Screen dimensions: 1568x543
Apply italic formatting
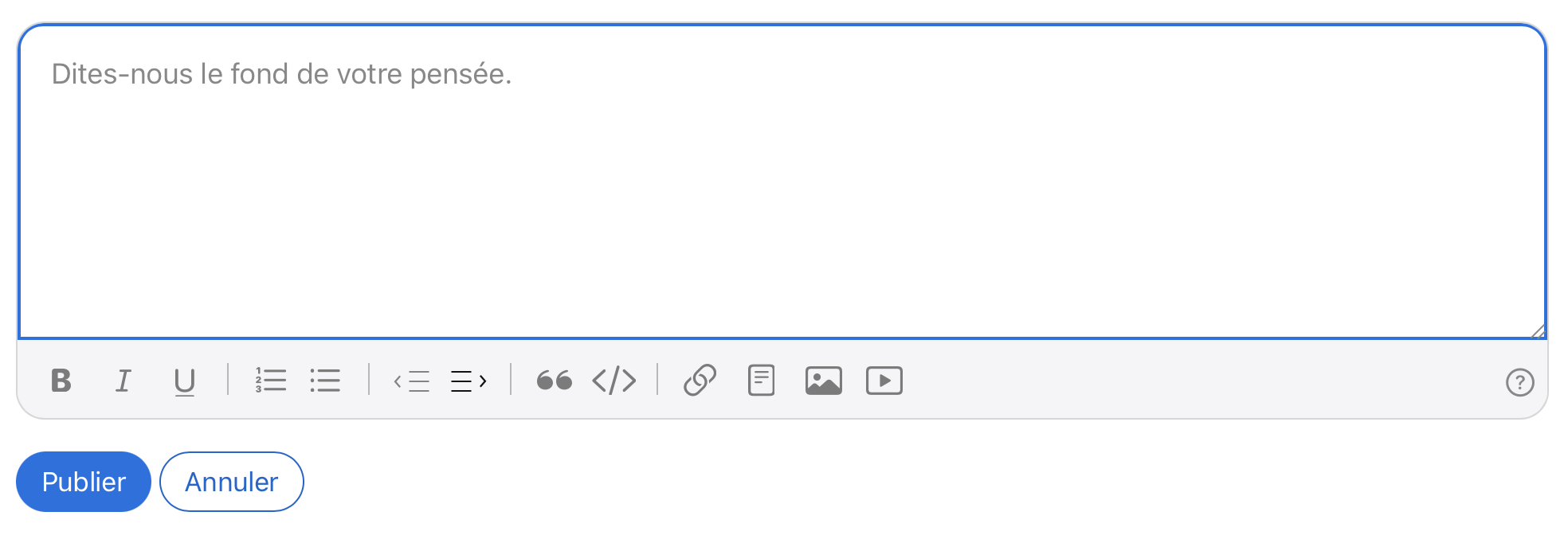tap(123, 381)
